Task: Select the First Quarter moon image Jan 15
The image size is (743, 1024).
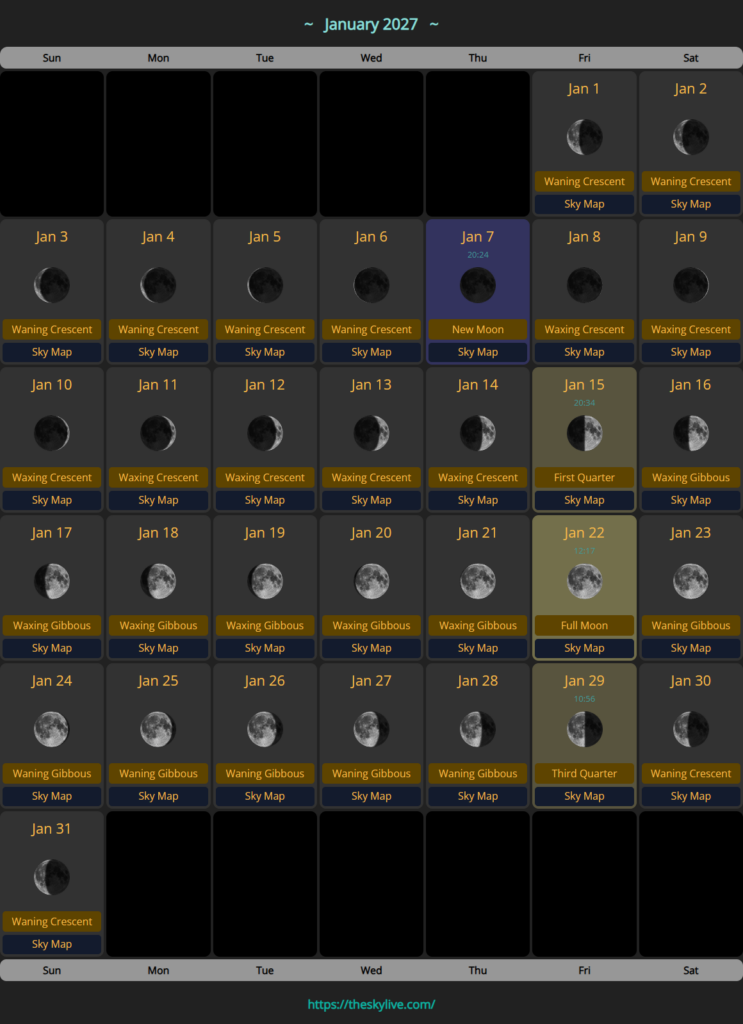Action: 584,433
